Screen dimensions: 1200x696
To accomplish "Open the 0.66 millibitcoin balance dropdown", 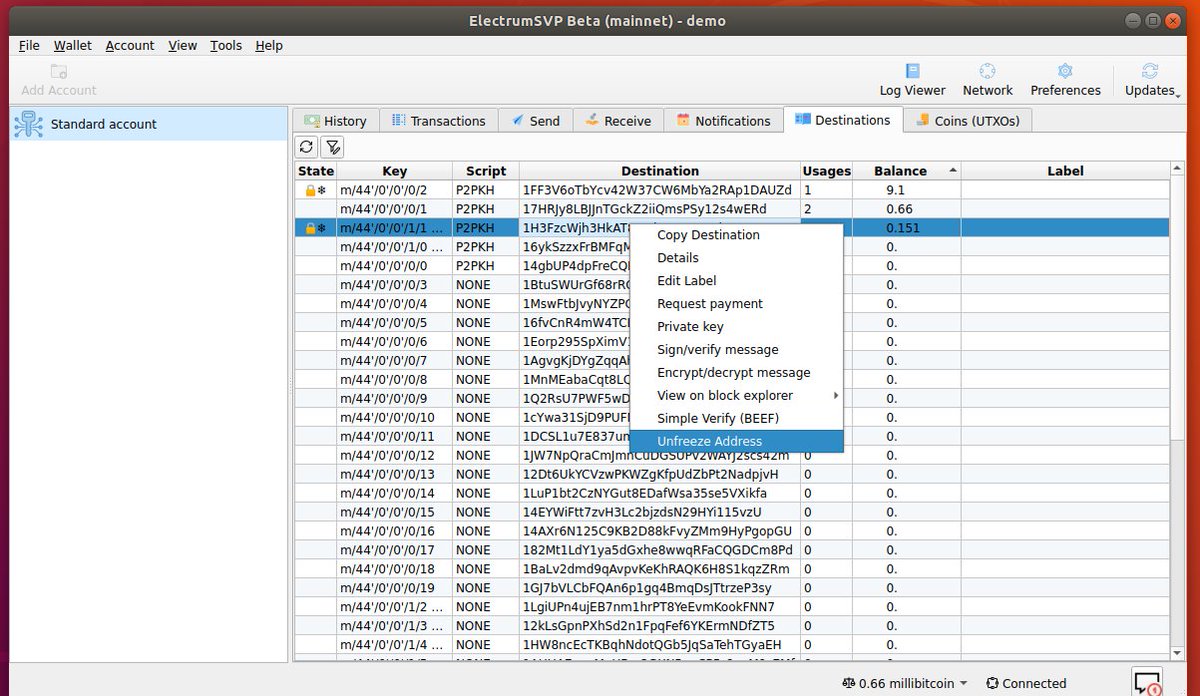I will click(x=905, y=683).
